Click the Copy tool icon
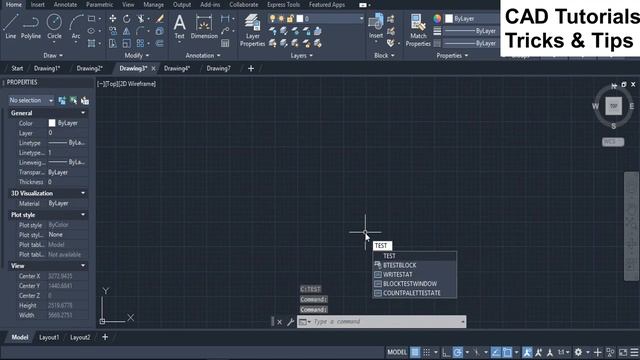This screenshot has height=360, width=640. [113, 31]
